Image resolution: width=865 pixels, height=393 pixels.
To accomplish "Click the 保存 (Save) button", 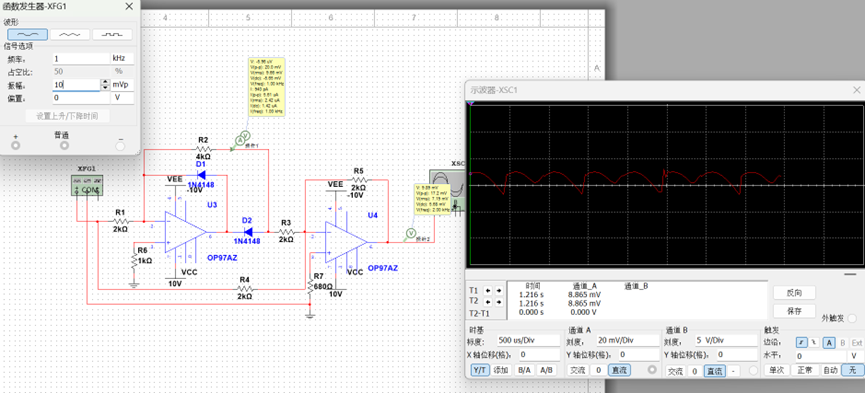I will point(794,311).
